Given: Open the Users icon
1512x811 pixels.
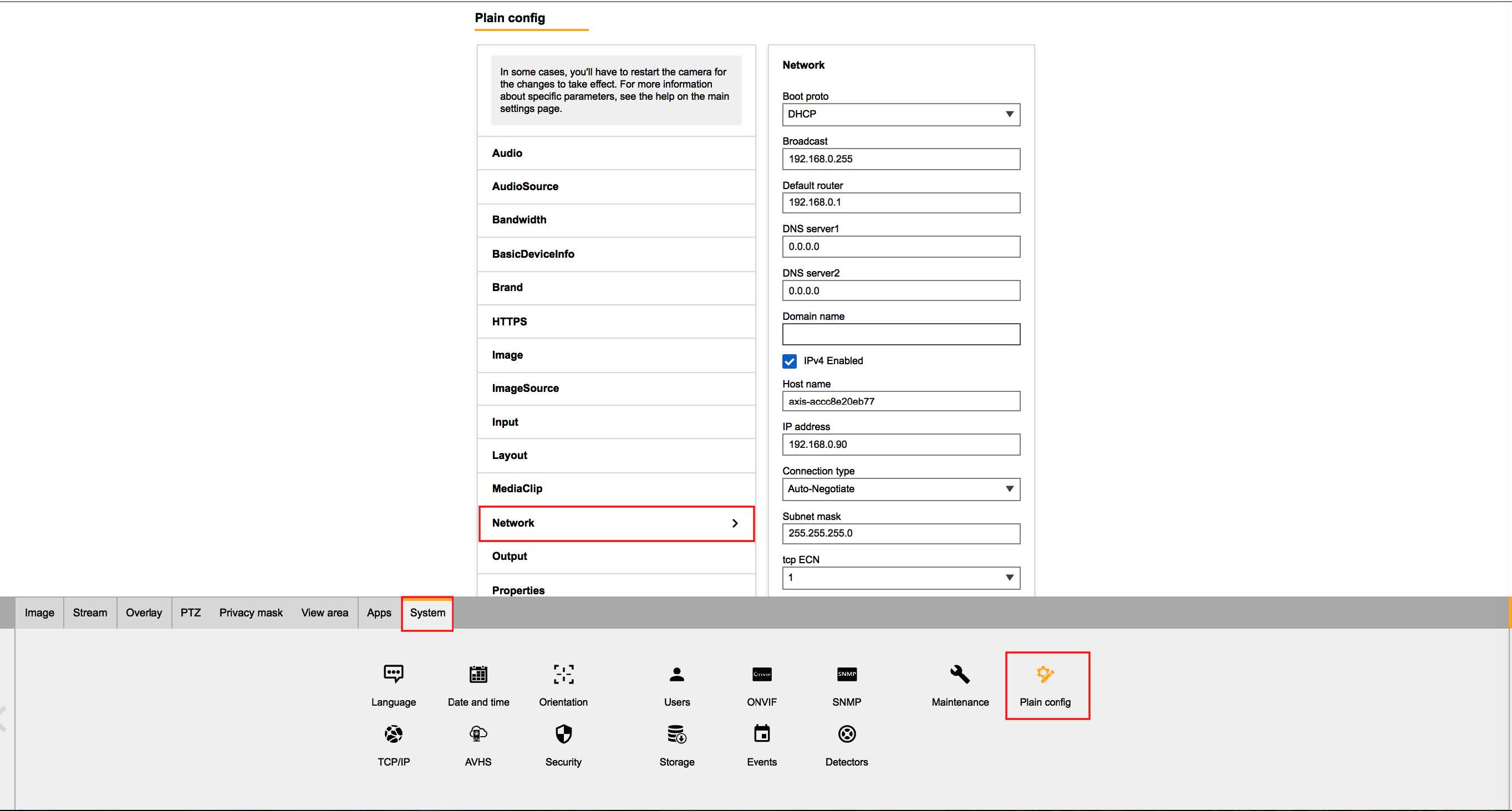Looking at the screenshot, I should coord(677,674).
